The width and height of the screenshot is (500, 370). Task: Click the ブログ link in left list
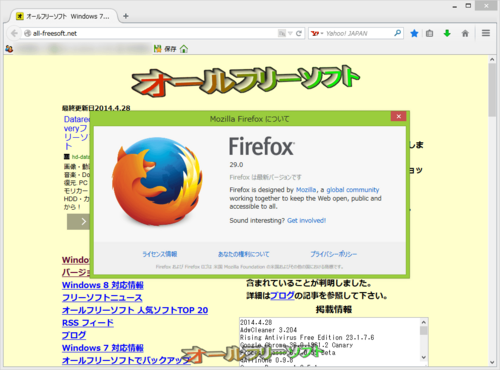coord(74,335)
